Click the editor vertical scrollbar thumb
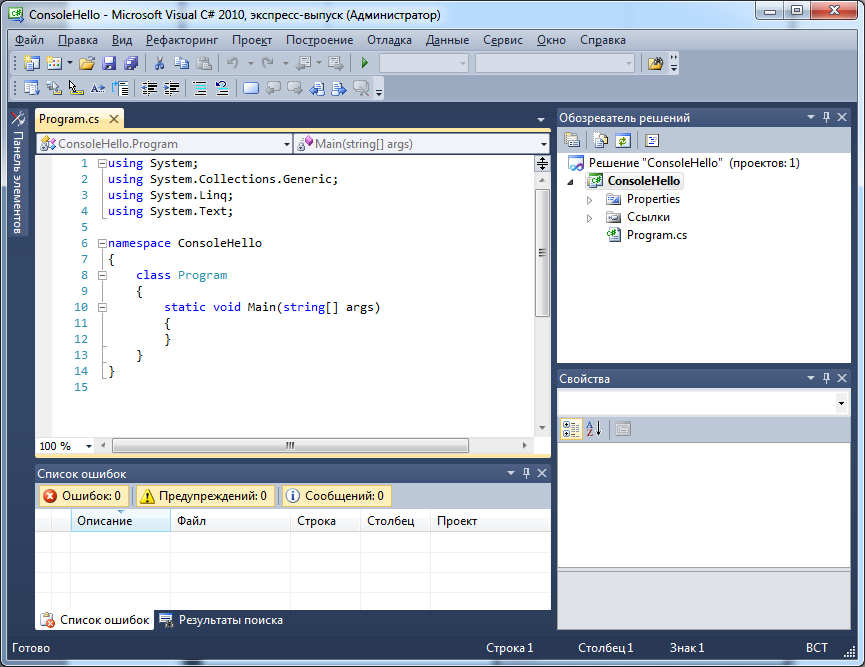The image size is (865, 667). pos(542,253)
